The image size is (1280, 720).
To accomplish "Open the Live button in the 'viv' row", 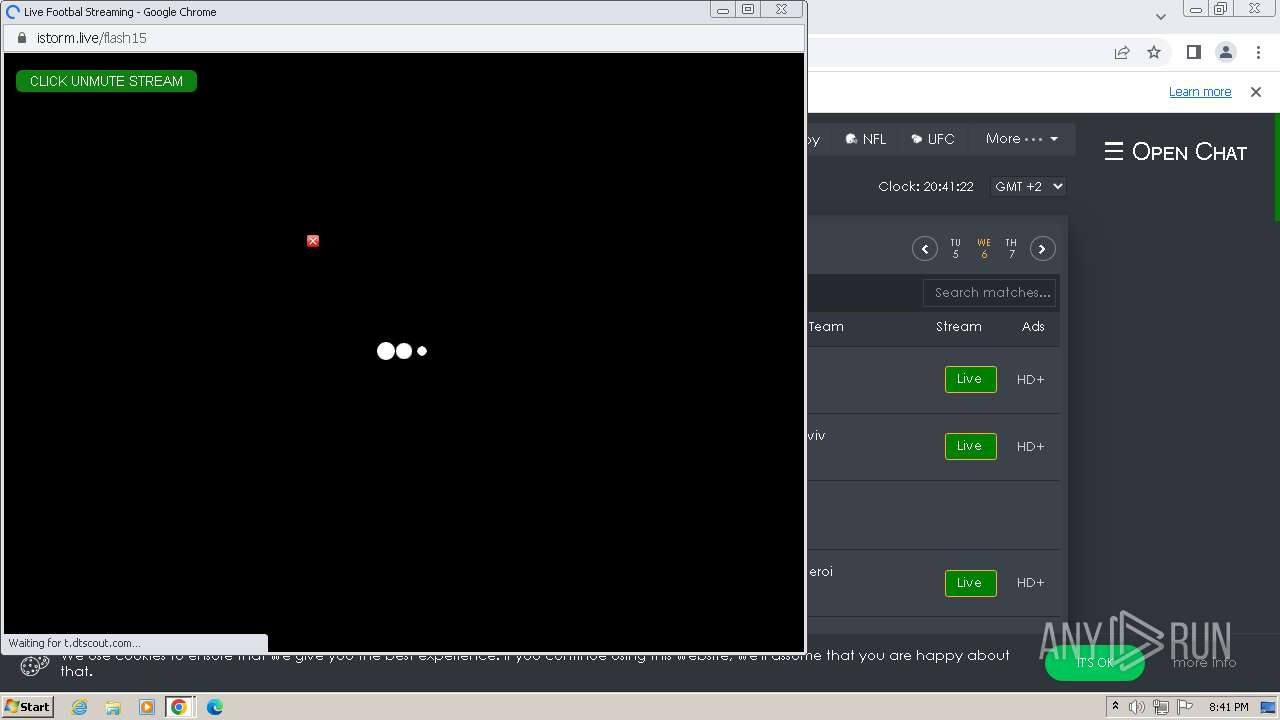I will (x=970, y=446).
